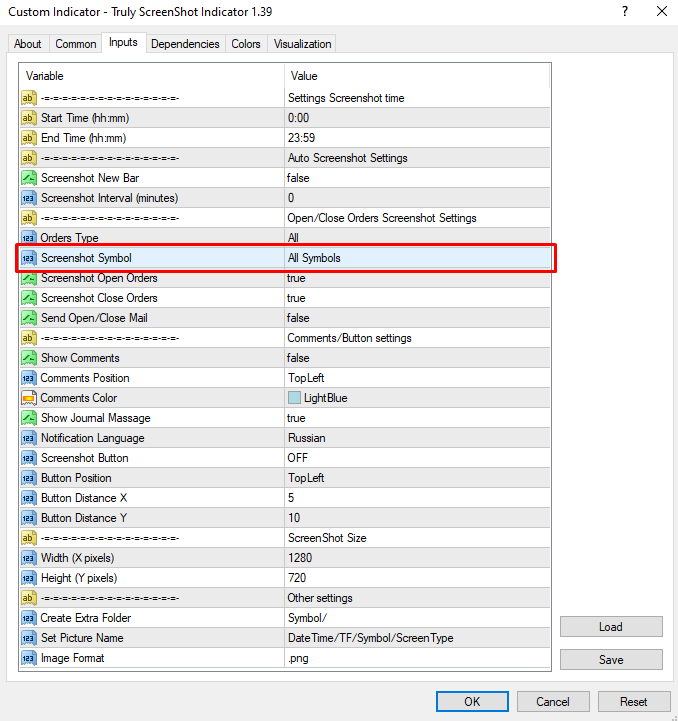Click the icon beside Screenshot Button

click(x=29, y=458)
